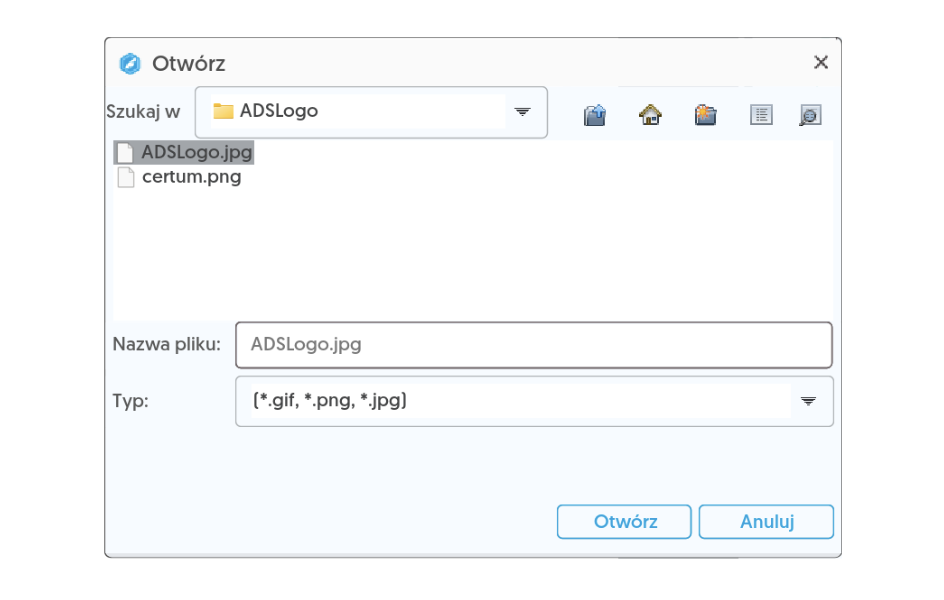Select the ADSLogo.jpg file in the list

(x=196, y=153)
